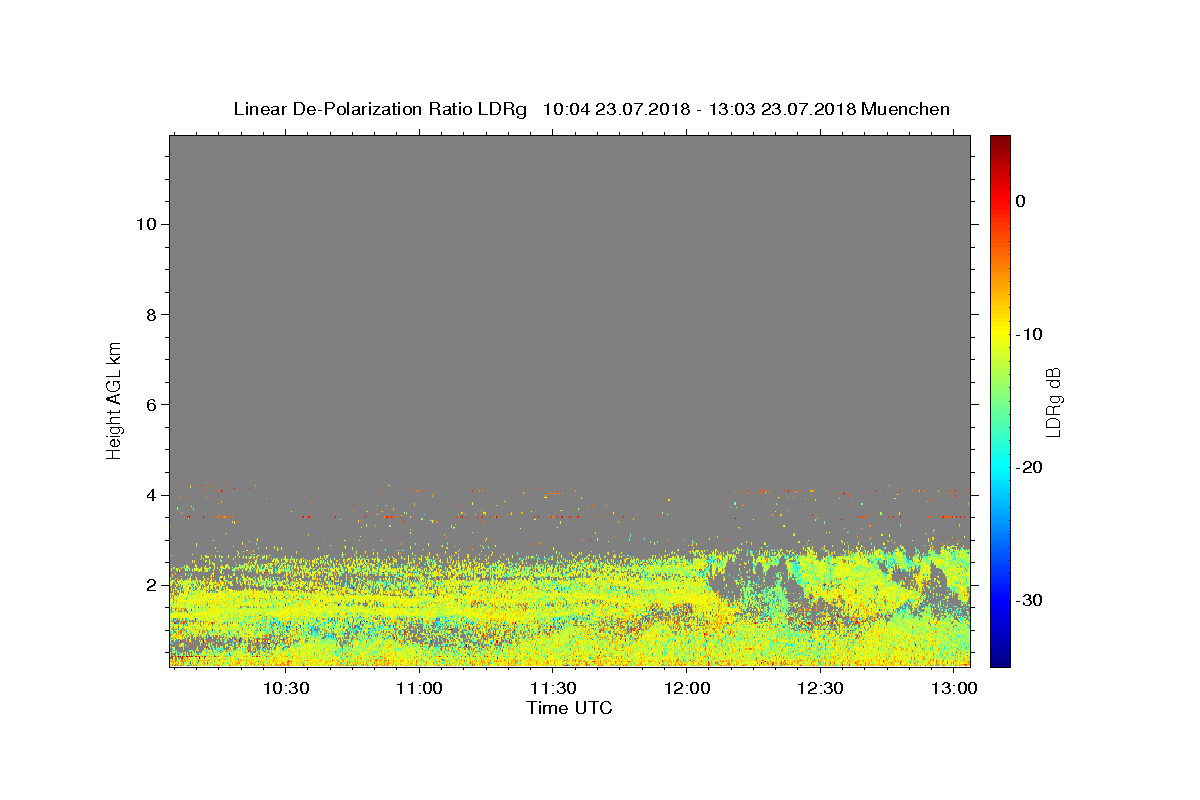This screenshot has width=1200, height=800.
Task: Click the Height AGL km axis title
Action: [x=114, y=399]
